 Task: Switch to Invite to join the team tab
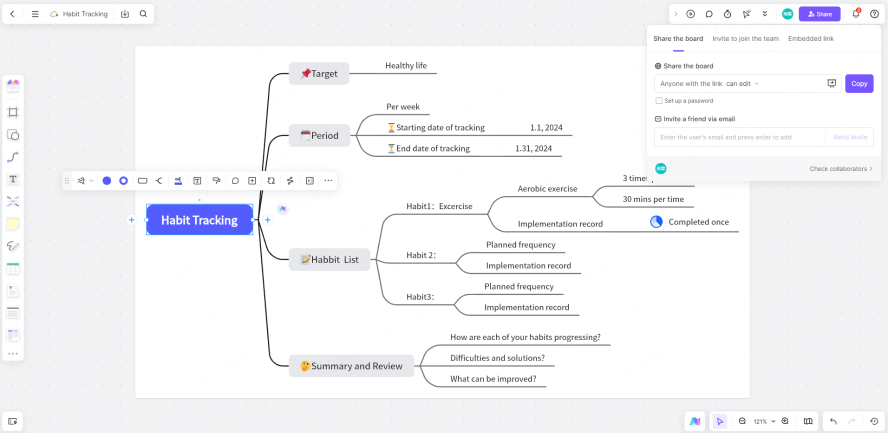(745, 38)
